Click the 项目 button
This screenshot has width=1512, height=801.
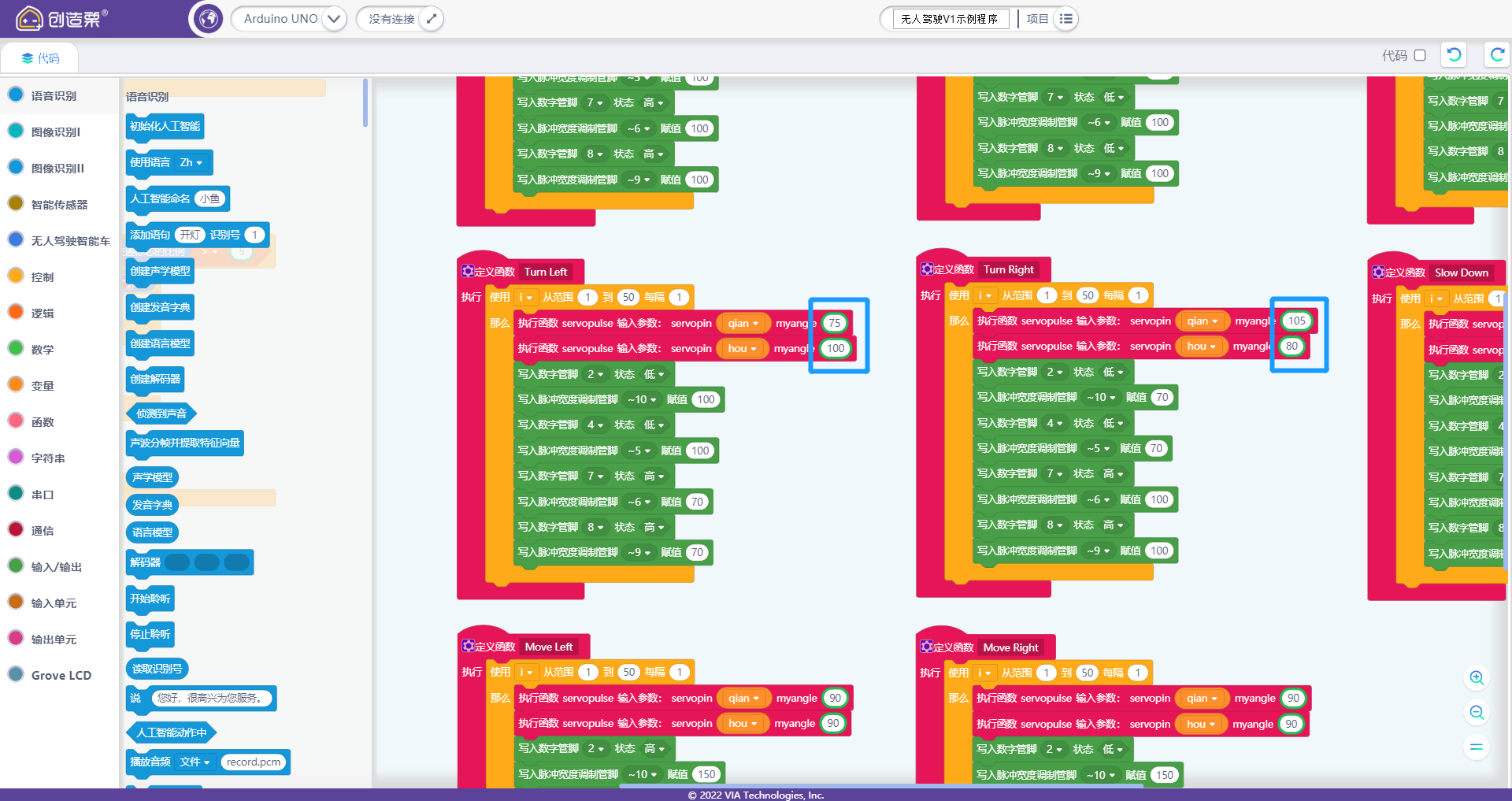pos(1037,19)
